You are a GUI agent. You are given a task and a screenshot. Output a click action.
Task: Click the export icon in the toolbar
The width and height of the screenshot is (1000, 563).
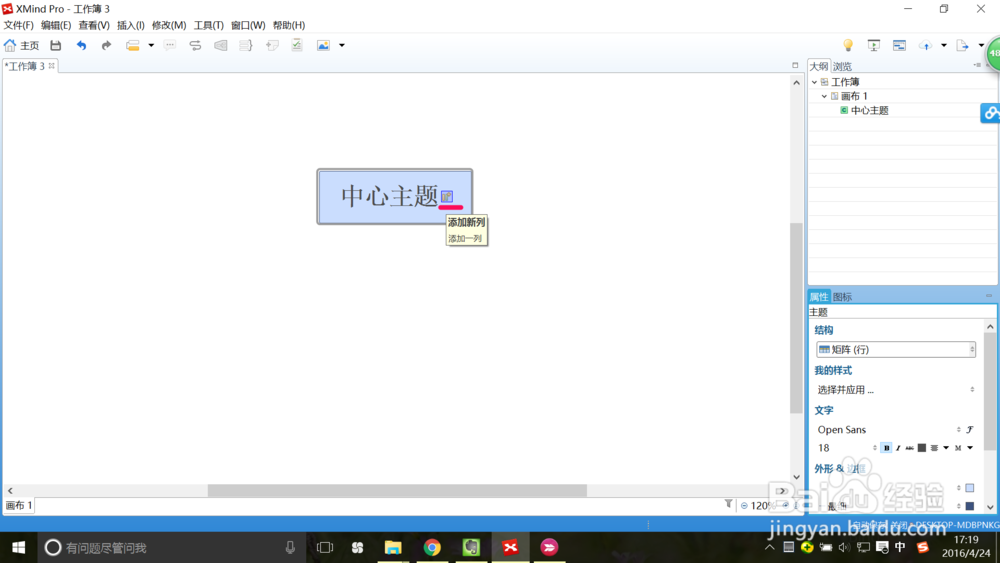[962, 45]
